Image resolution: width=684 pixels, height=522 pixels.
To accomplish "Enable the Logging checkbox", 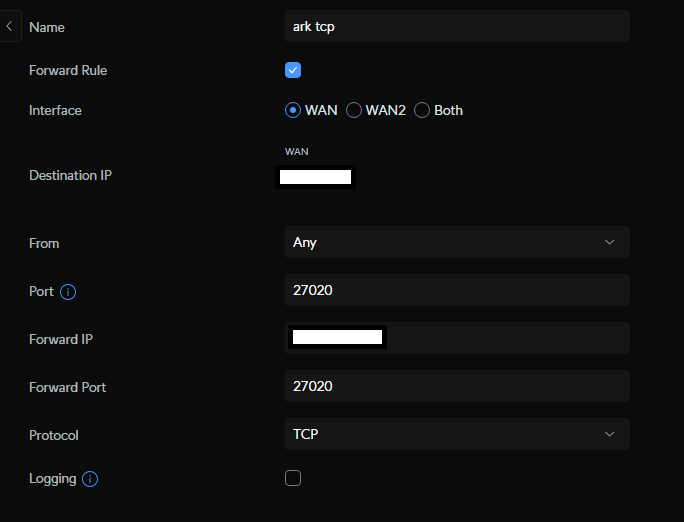I will [x=293, y=478].
